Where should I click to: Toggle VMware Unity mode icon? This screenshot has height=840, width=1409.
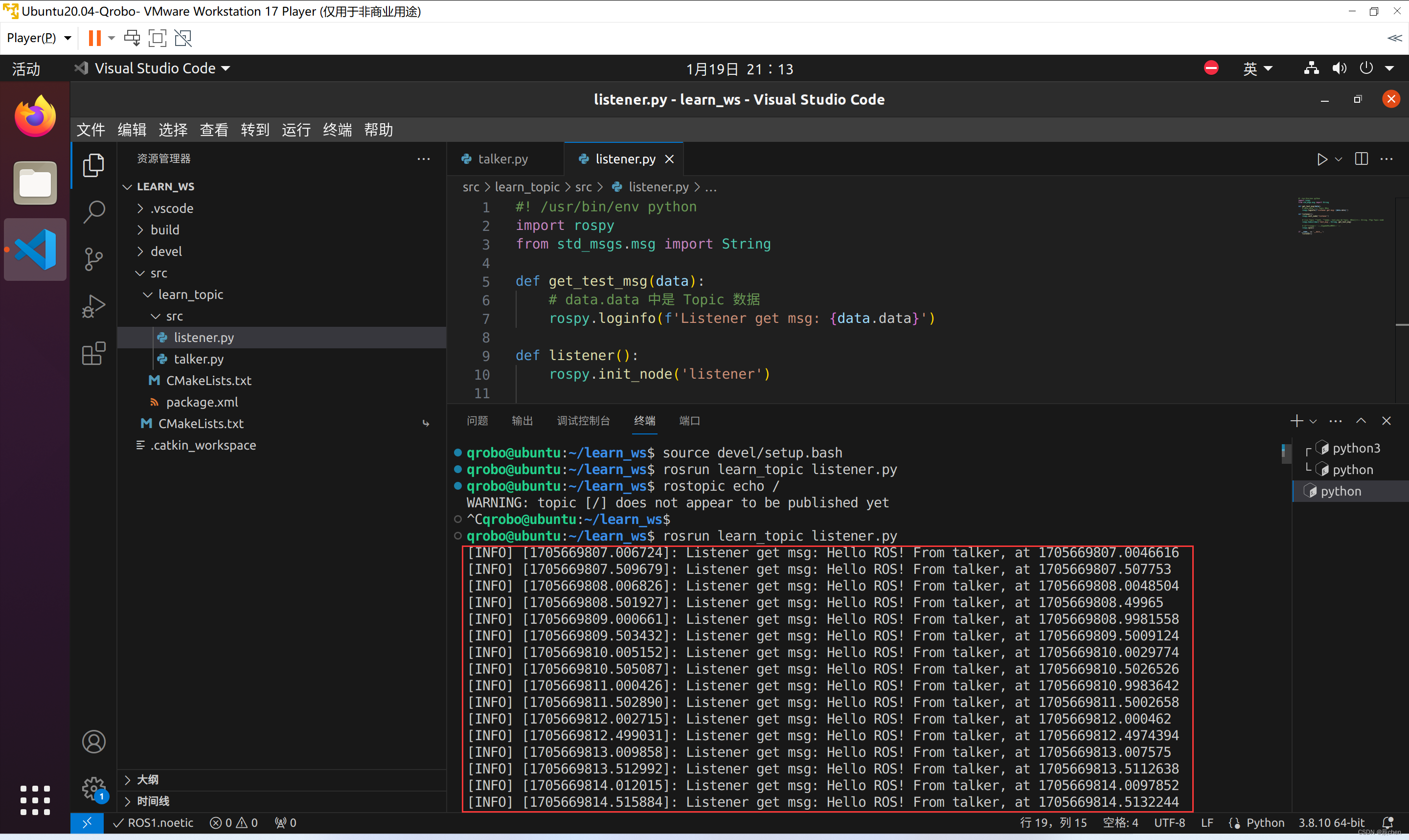point(183,38)
